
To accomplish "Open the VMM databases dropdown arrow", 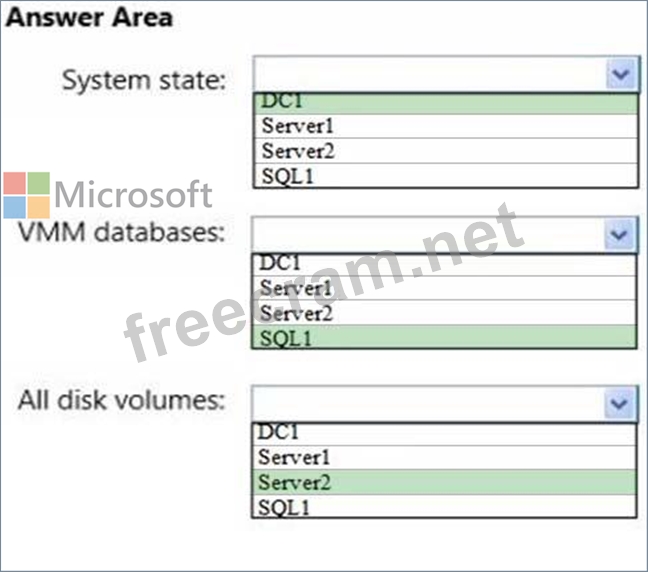I will [619, 235].
